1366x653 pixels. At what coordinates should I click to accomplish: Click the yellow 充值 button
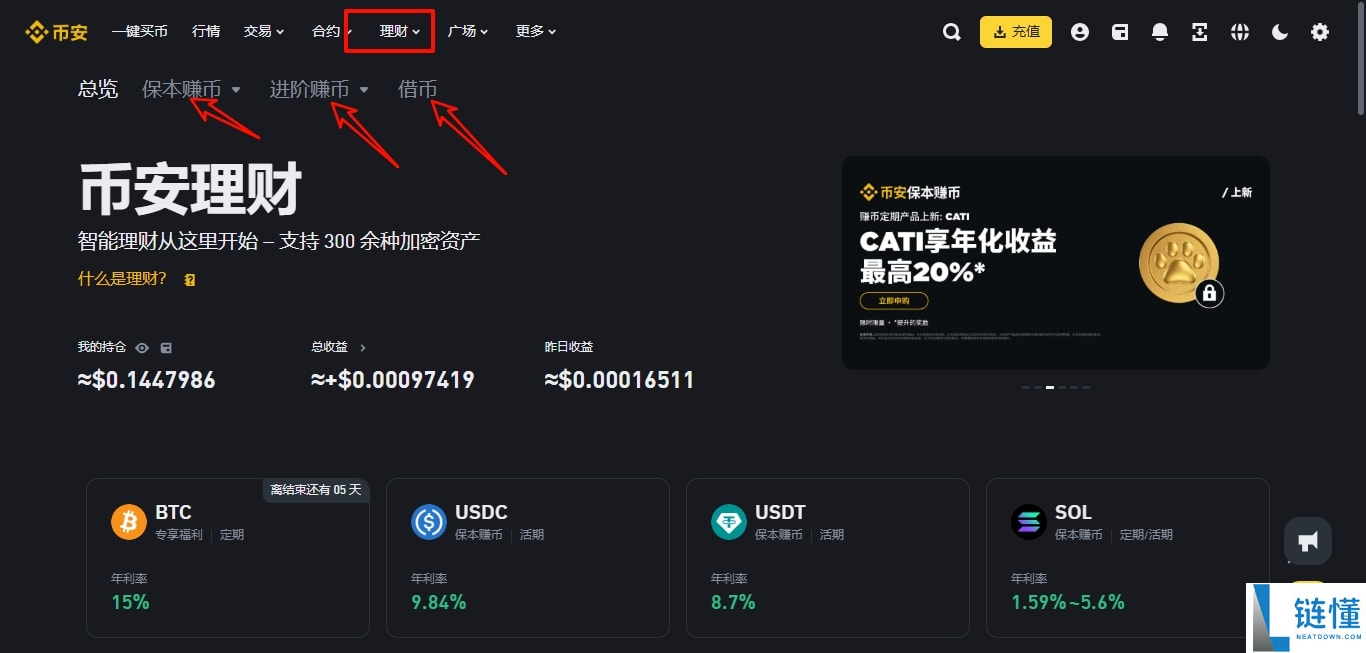[1016, 32]
